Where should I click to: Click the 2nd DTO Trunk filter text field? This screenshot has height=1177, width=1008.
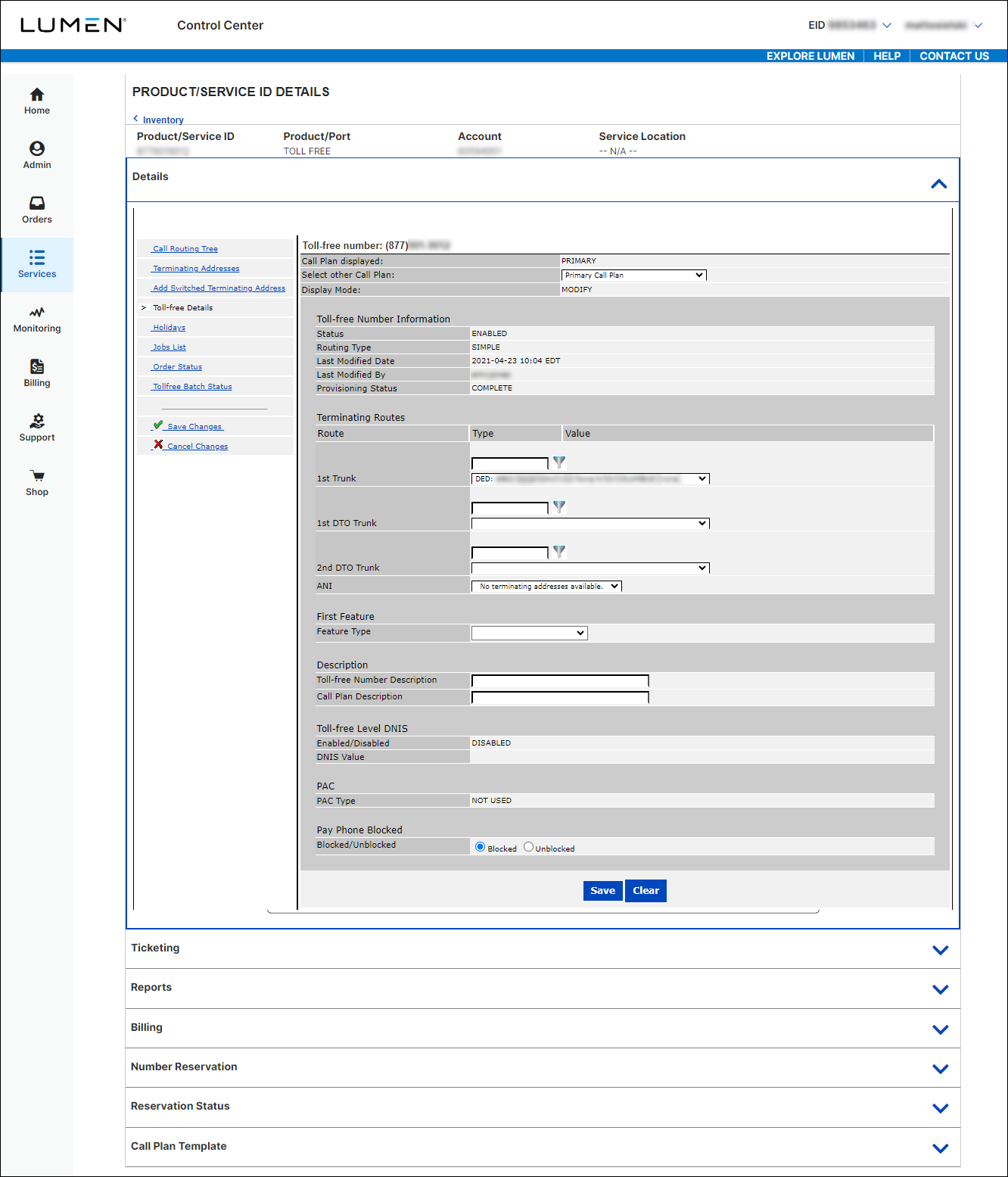click(x=510, y=553)
